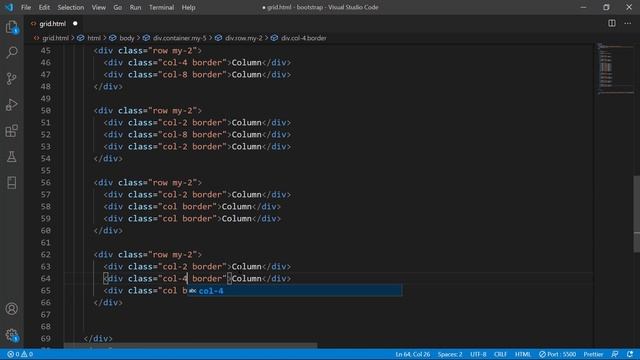640x360 pixels.
Task: Open the File menu
Action: [26, 7]
